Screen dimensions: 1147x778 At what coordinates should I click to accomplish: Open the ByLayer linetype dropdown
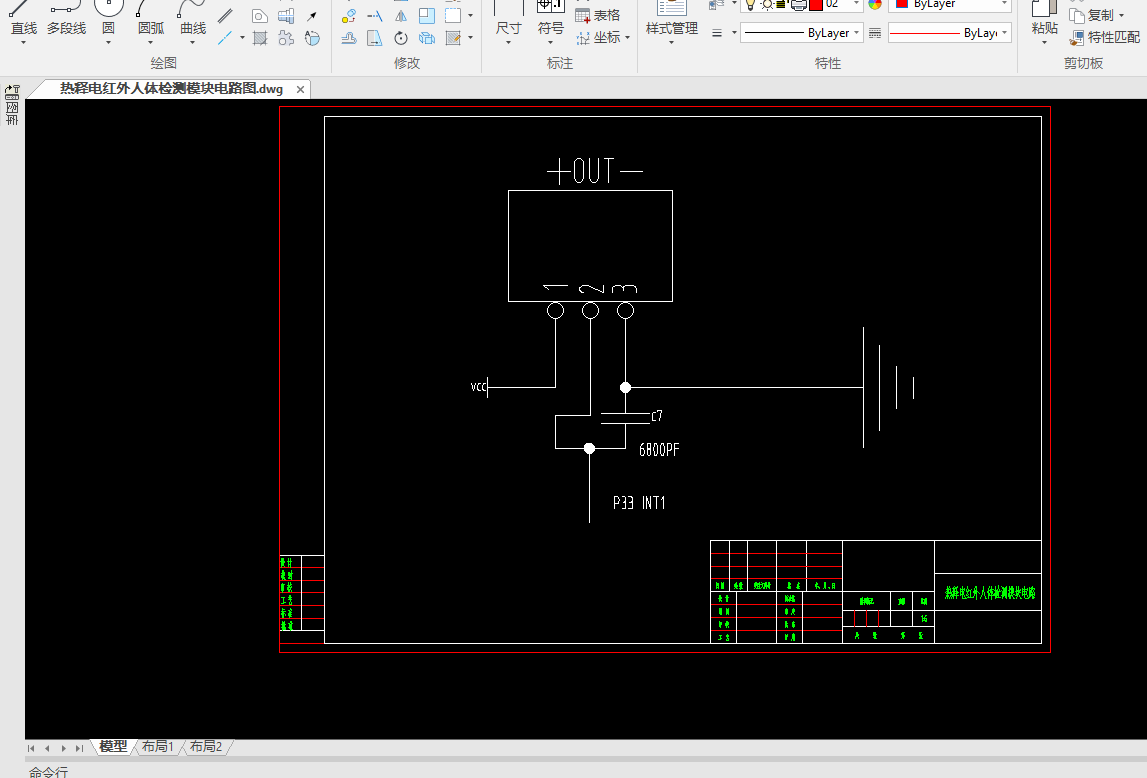(x=802, y=33)
